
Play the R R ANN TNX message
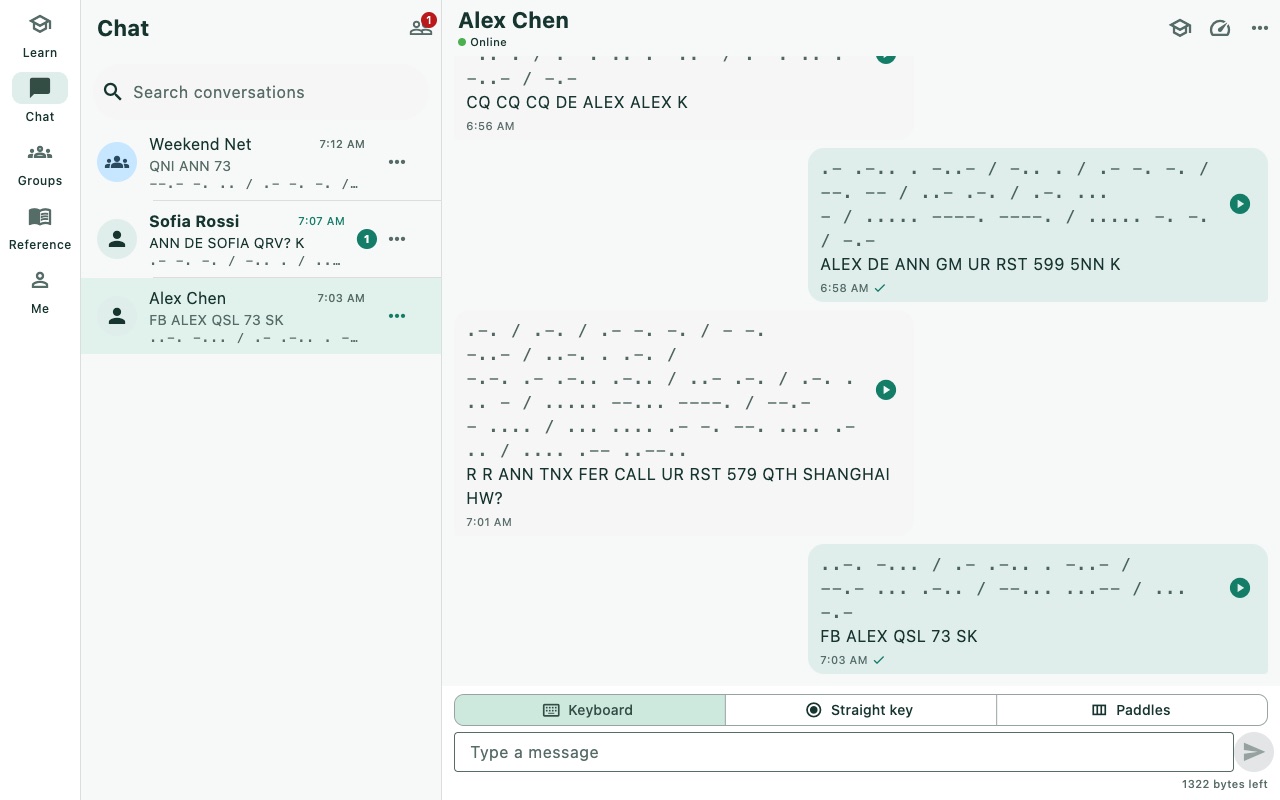point(886,390)
